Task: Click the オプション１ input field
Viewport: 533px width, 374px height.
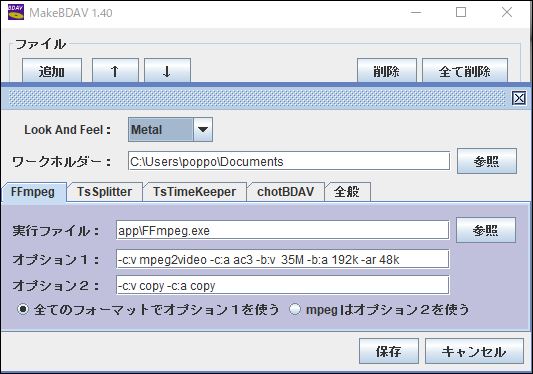Action: click(282, 259)
